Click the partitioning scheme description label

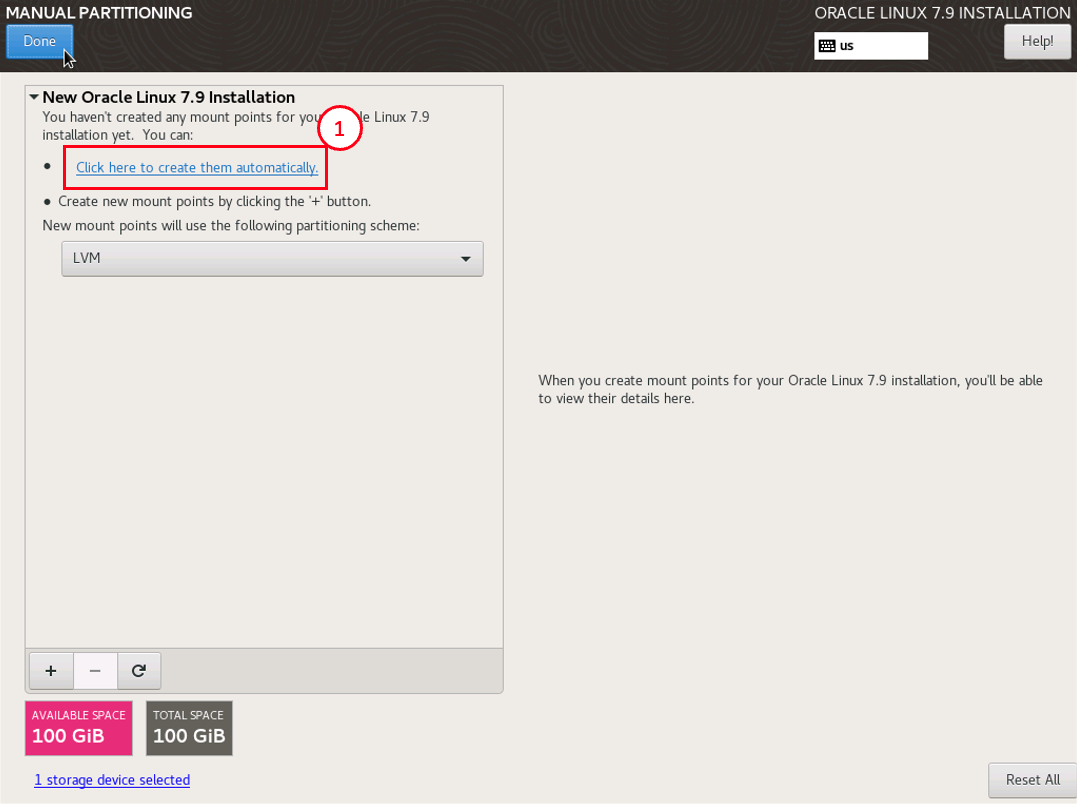coord(231,226)
